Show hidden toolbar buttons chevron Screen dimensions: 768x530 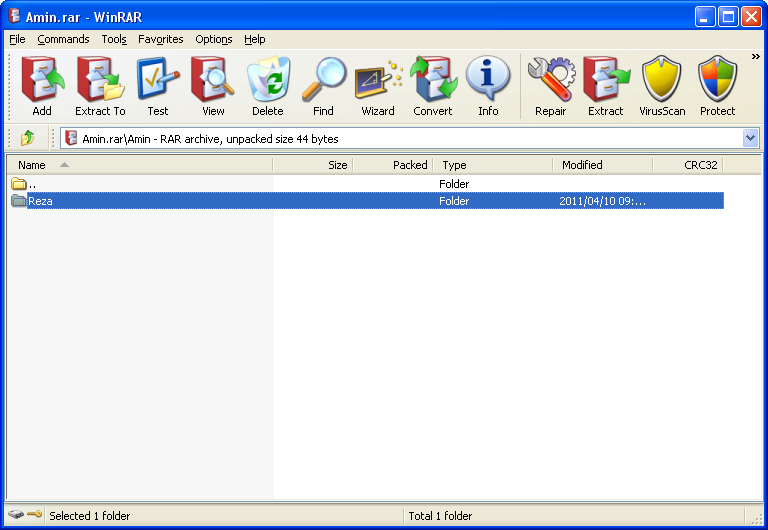coord(756,57)
